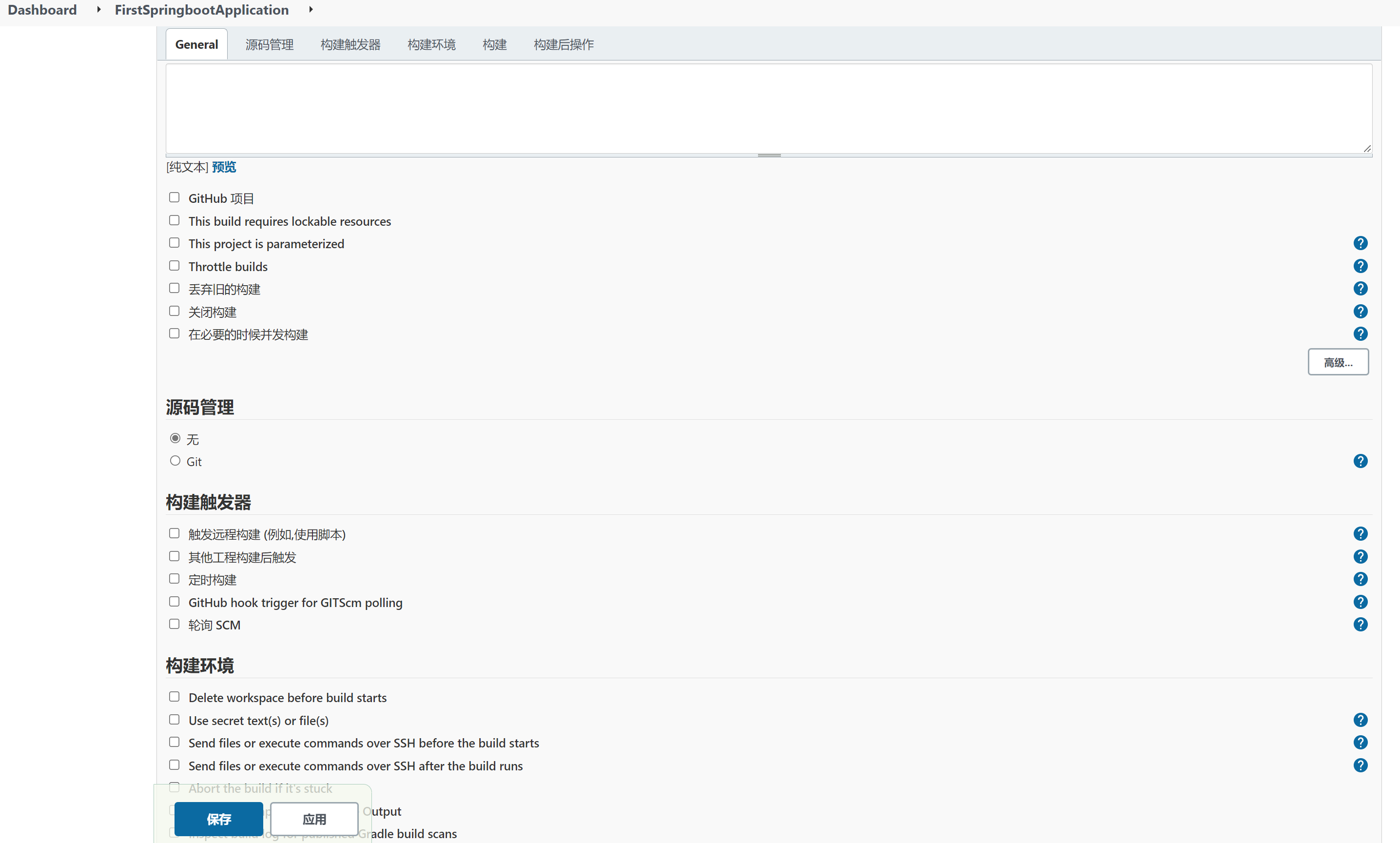The height and width of the screenshot is (843, 1400).
Task: Check 定时构建 trigger
Action: tap(175, 578)
